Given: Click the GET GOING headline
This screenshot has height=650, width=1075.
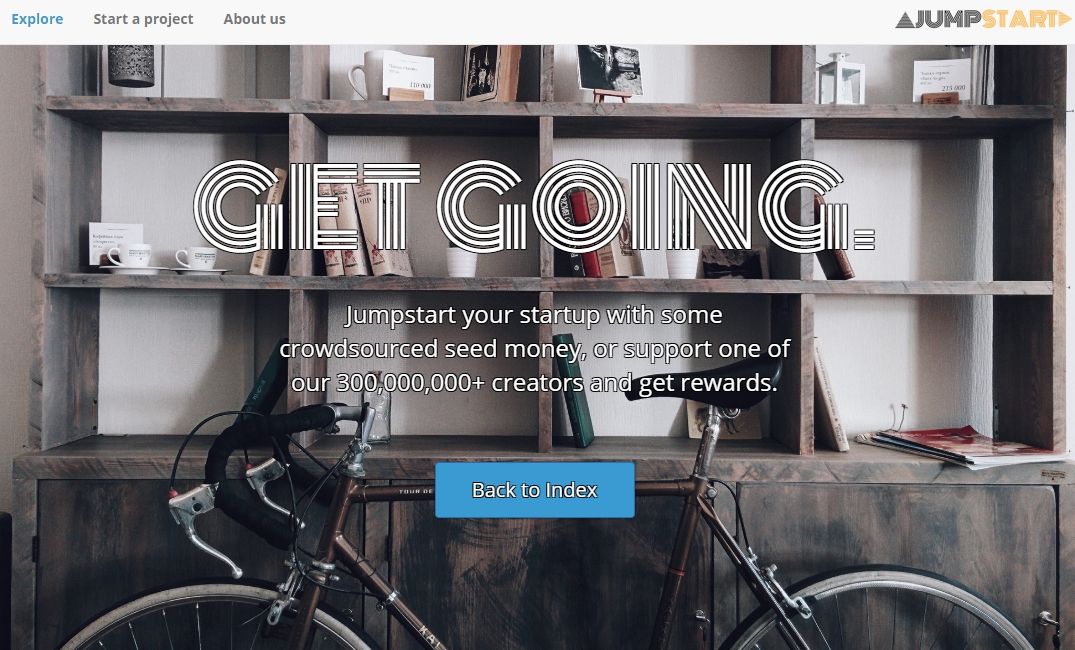Looking at the screenshot, I should pos(534,206).
